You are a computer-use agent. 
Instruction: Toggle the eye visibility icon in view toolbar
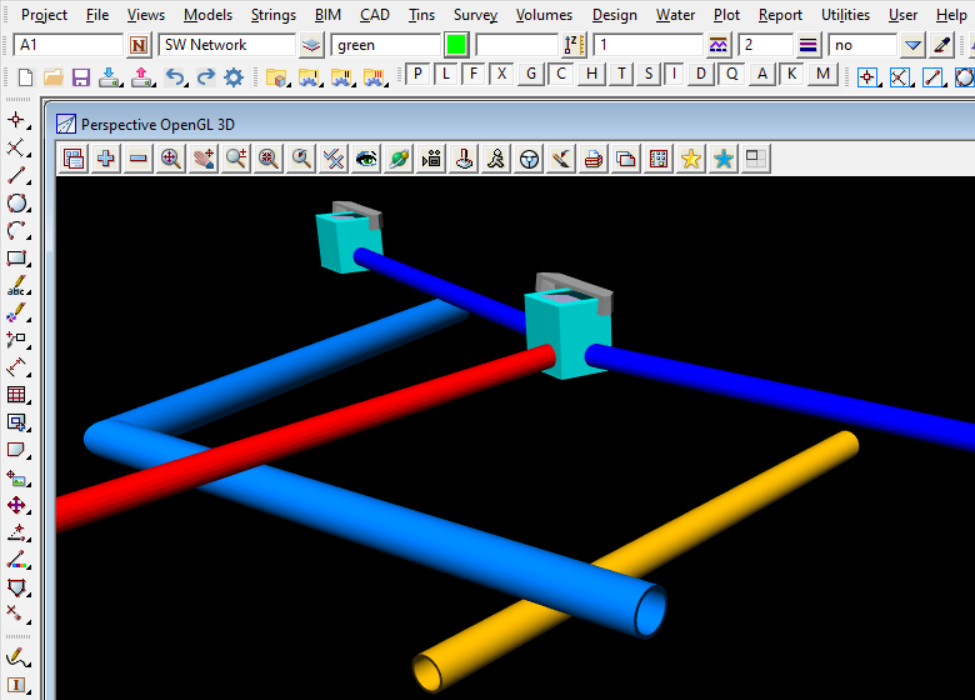click(366, 159)
